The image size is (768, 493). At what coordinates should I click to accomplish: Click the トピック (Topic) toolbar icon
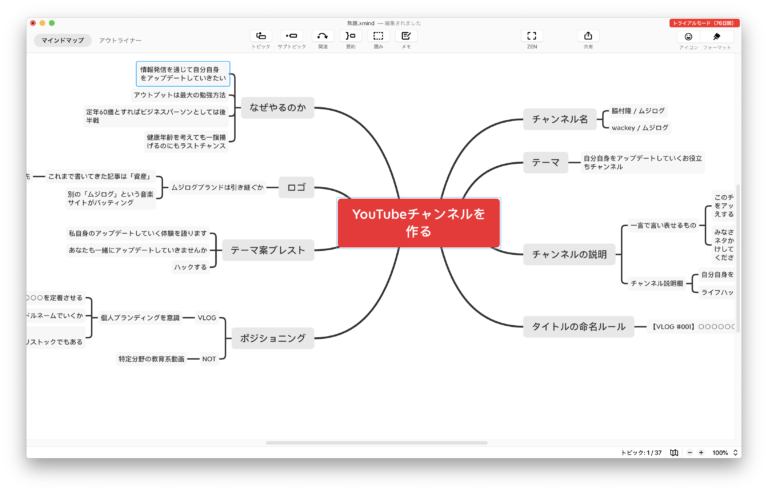261,36
